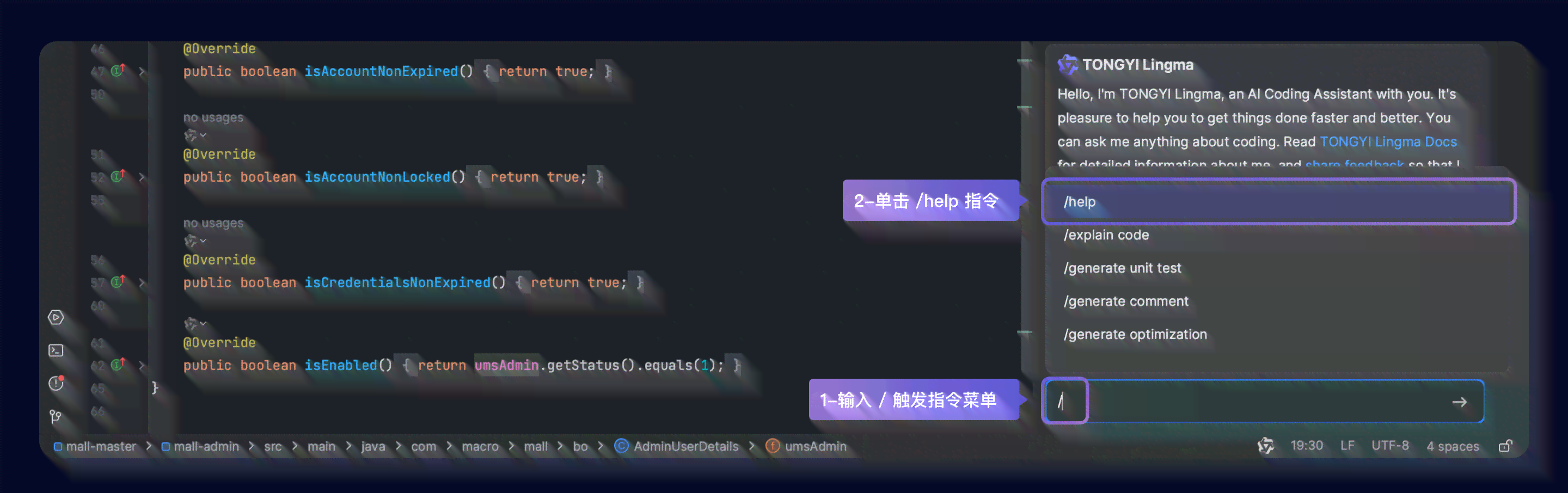Click com in the breadcrumb bar
Image resolution: width=1568 pixels, height=493 pixels.
(424, 447)
